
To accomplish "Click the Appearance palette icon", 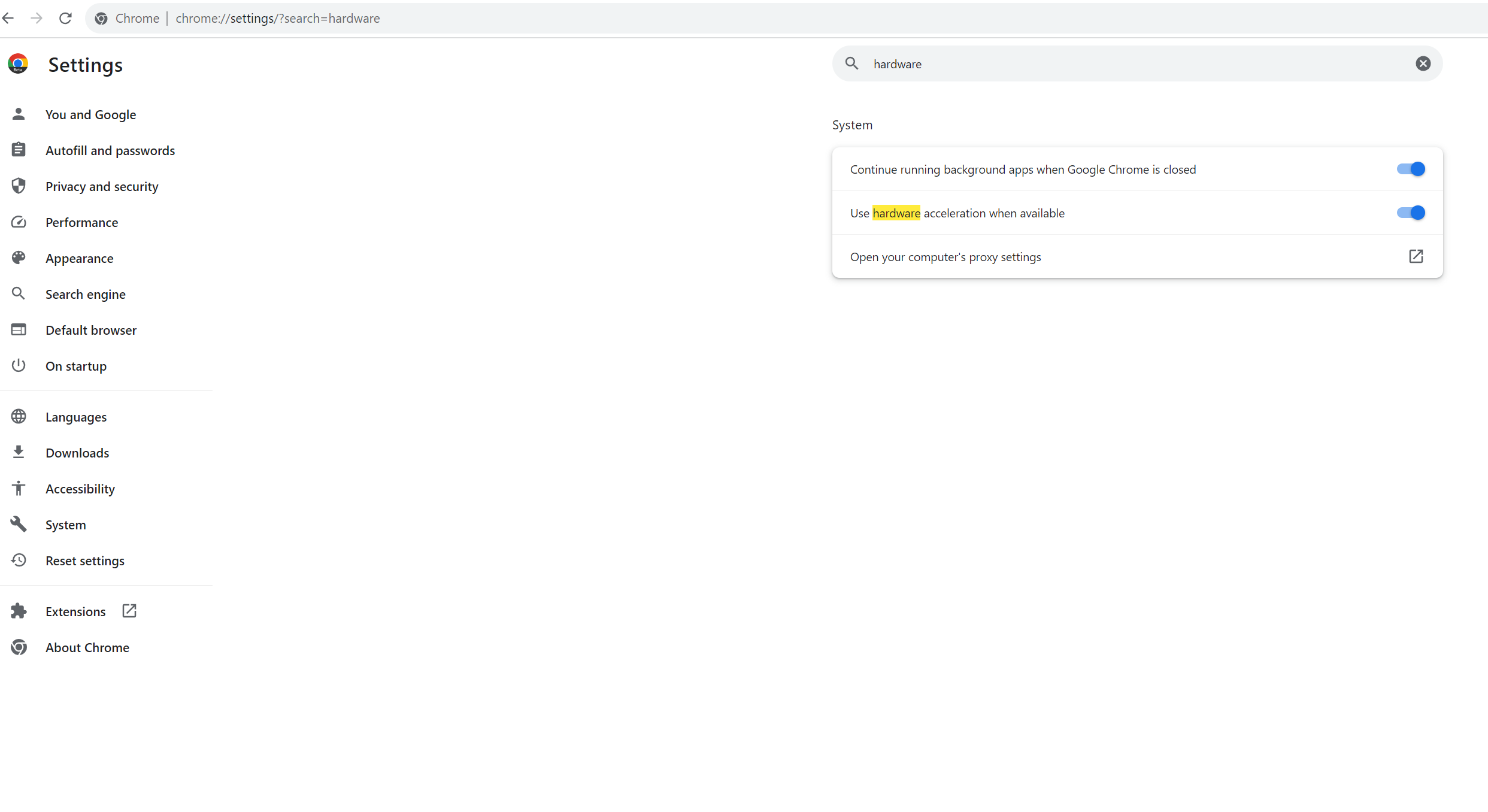I will tap(19, 258).
